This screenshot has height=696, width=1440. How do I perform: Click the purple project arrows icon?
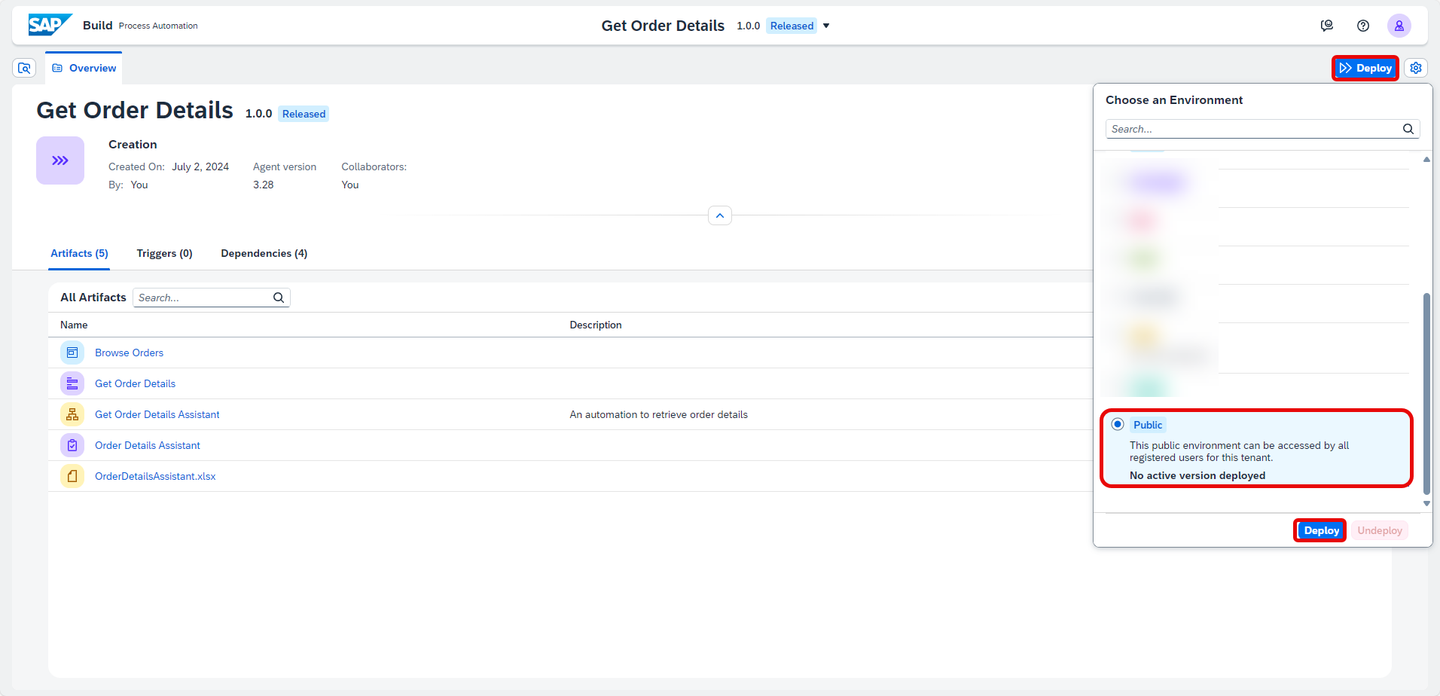pyautogui.click(x=60, y=160)
